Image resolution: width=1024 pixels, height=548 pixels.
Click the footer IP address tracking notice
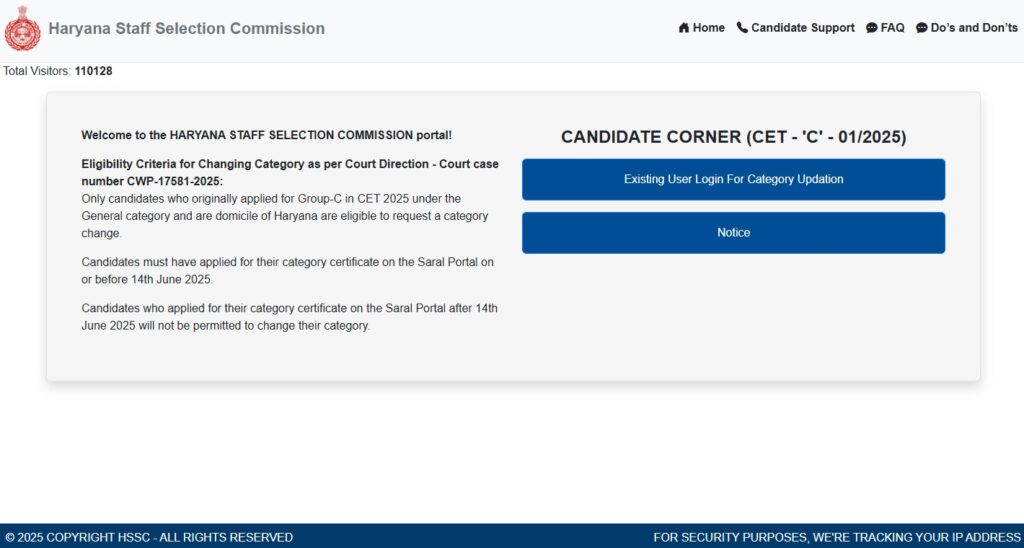click(836, 537)
